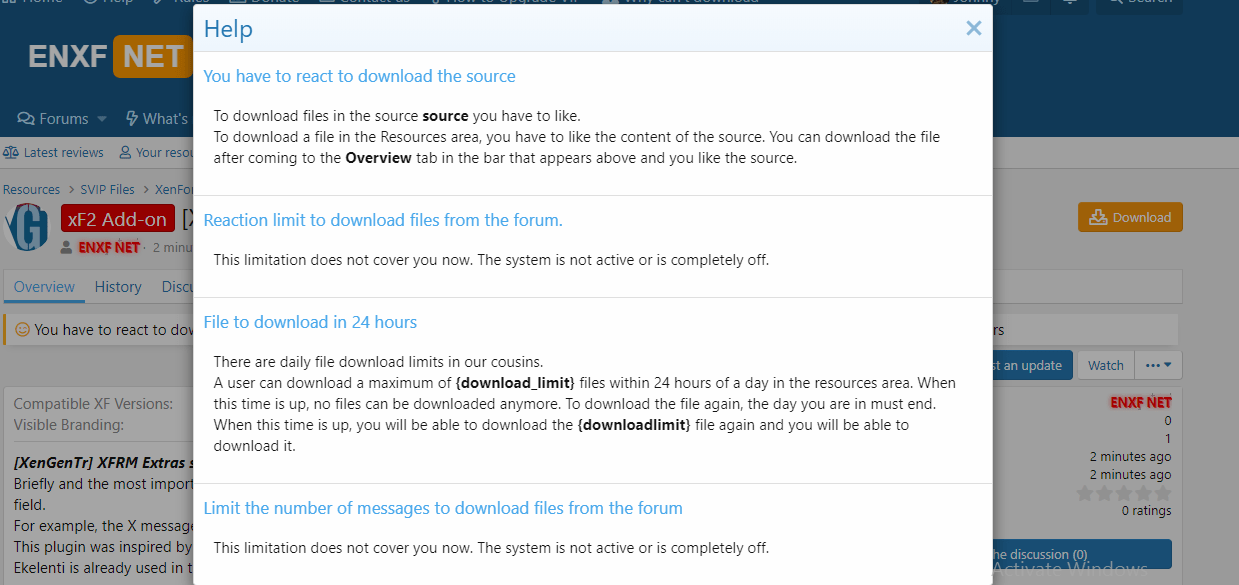Switch to the Overview tab
The width and height of the screenshot is (1239, 585).
[x=44, y=287]
